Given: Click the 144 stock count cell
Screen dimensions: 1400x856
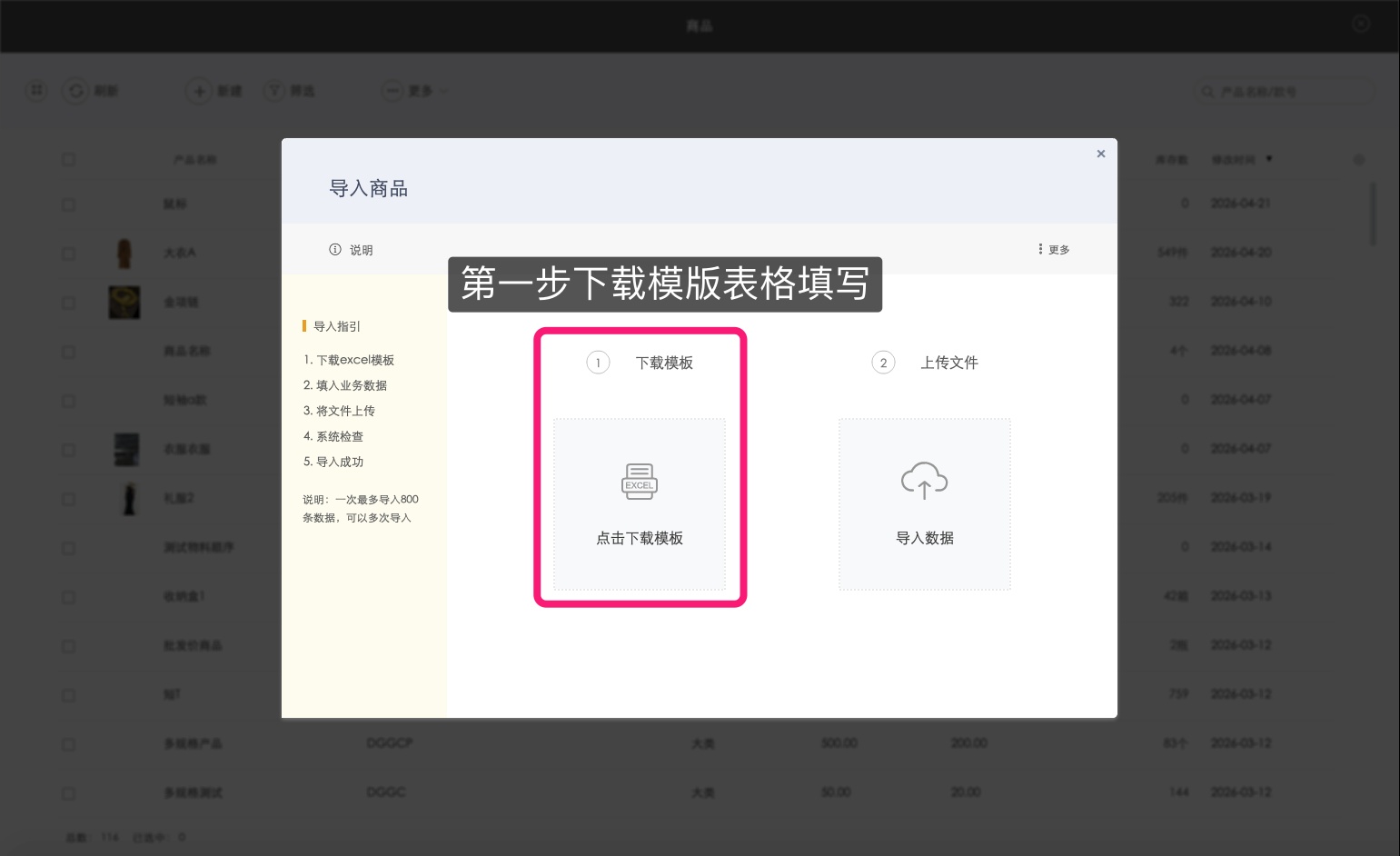Looking at the screenshot, I should (x=1179, y=792).
